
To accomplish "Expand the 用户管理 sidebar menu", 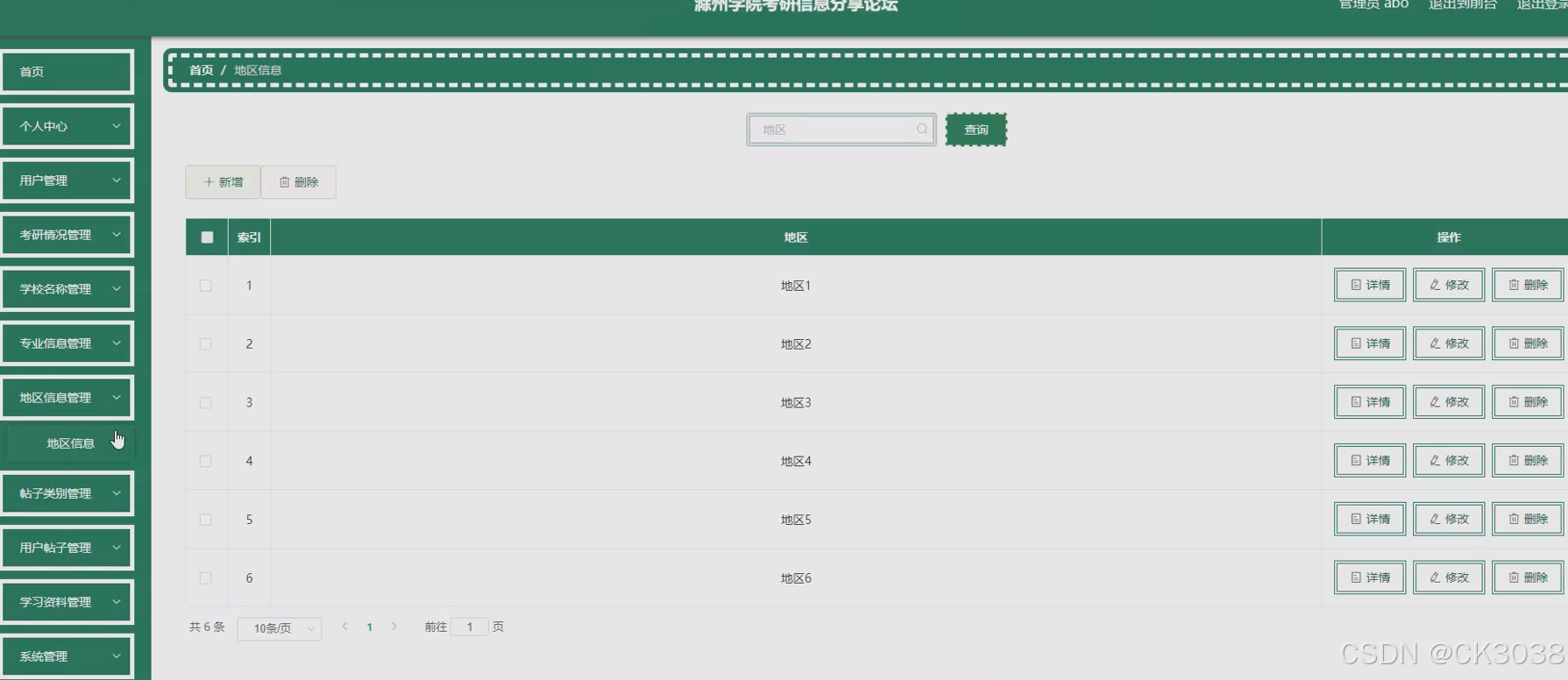I will pos(67,181).
